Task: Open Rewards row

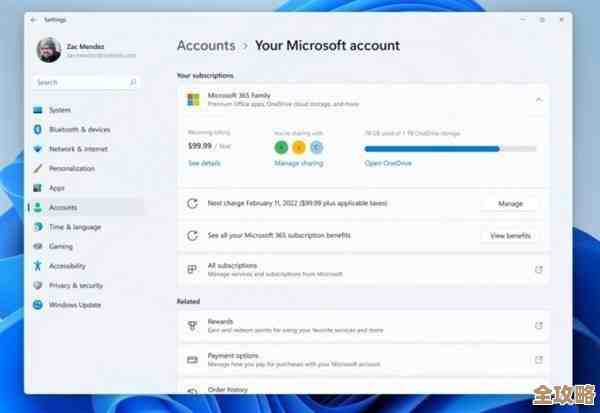Action: click(x=363, y=326)
